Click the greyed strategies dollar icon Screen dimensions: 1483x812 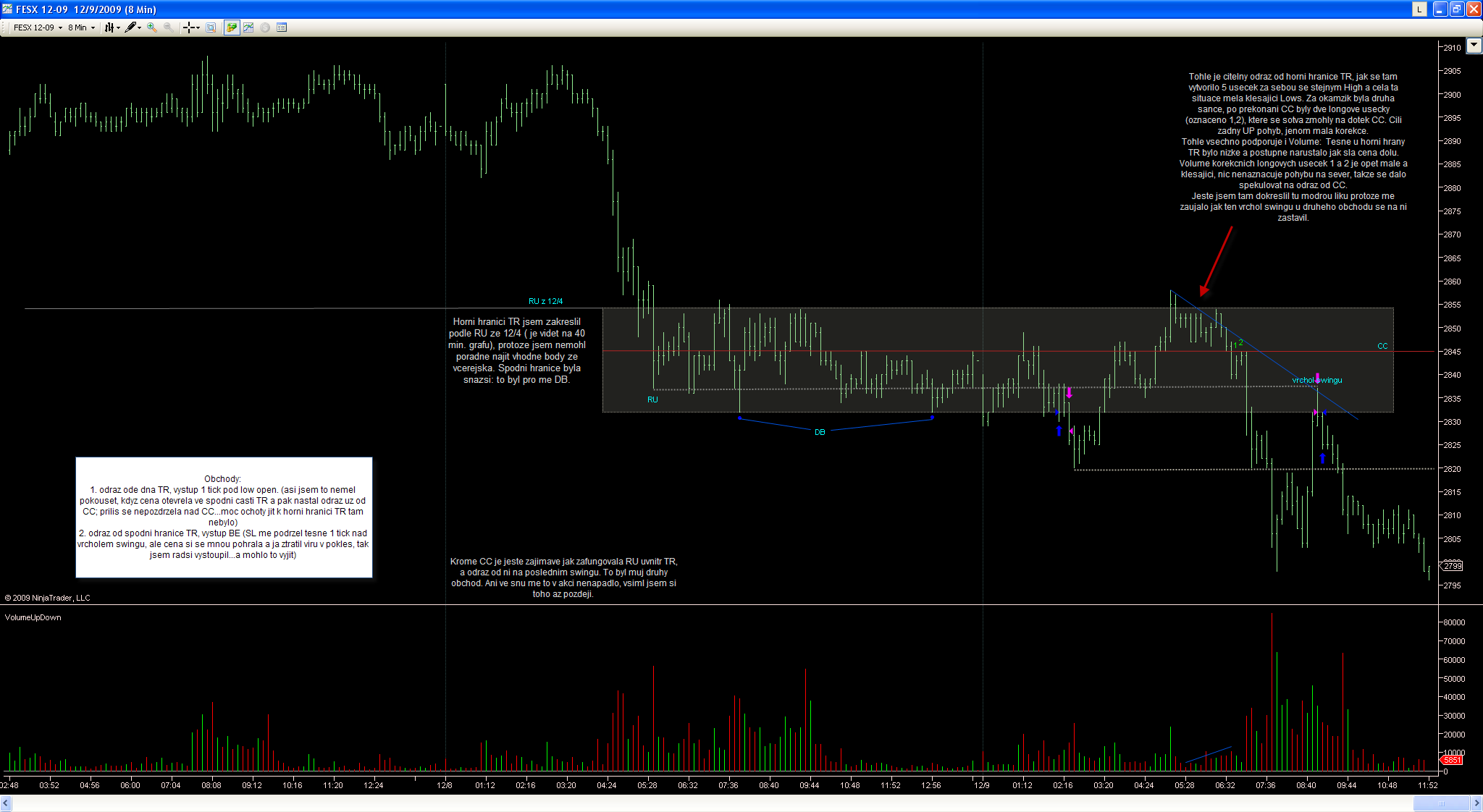265,28
